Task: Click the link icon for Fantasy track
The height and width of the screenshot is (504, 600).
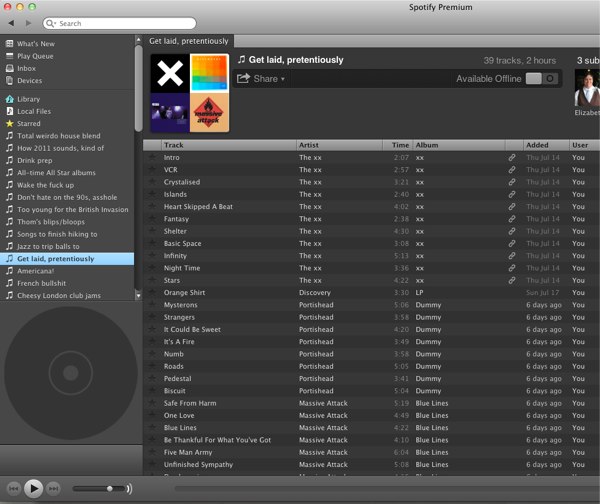Action: click(512, 219)
